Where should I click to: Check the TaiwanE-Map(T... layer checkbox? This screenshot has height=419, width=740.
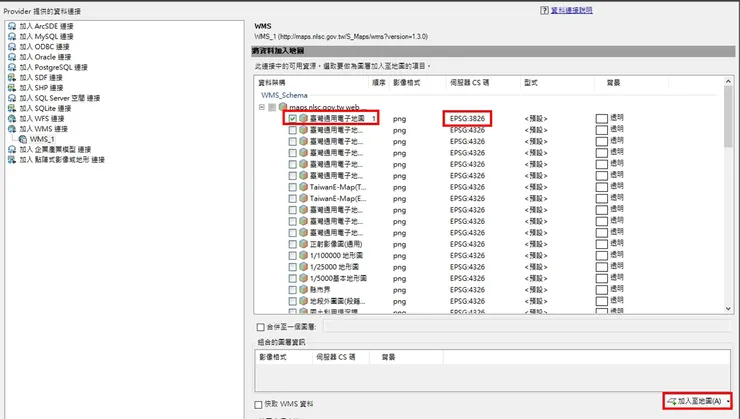(x=293, y=187)
